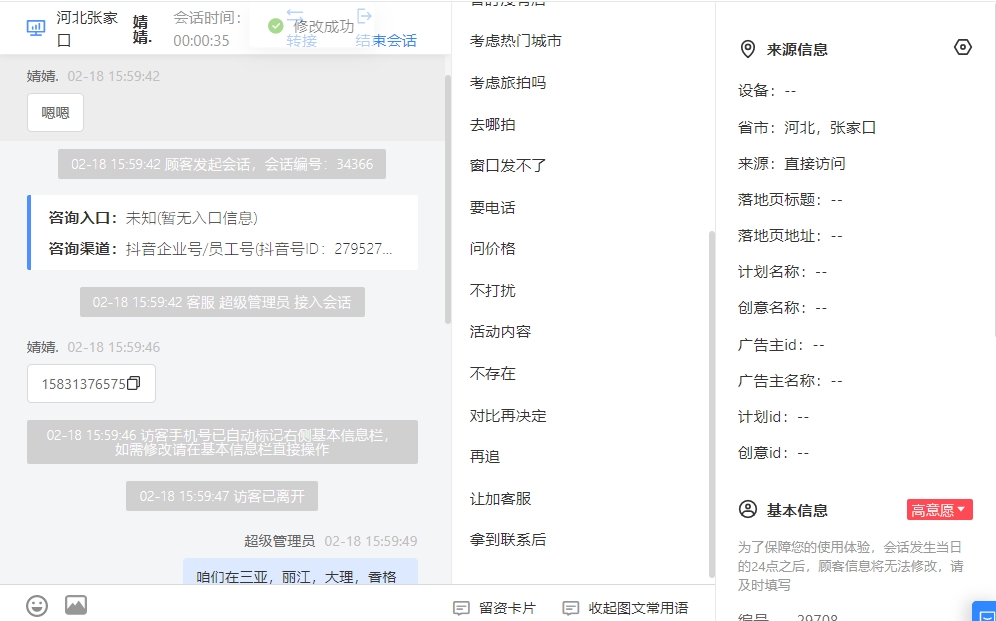Screen dimensions: 996x621
Task: Click the chat history vertical scrollbar
Action: pyautogui.click(x=447, y=199)
